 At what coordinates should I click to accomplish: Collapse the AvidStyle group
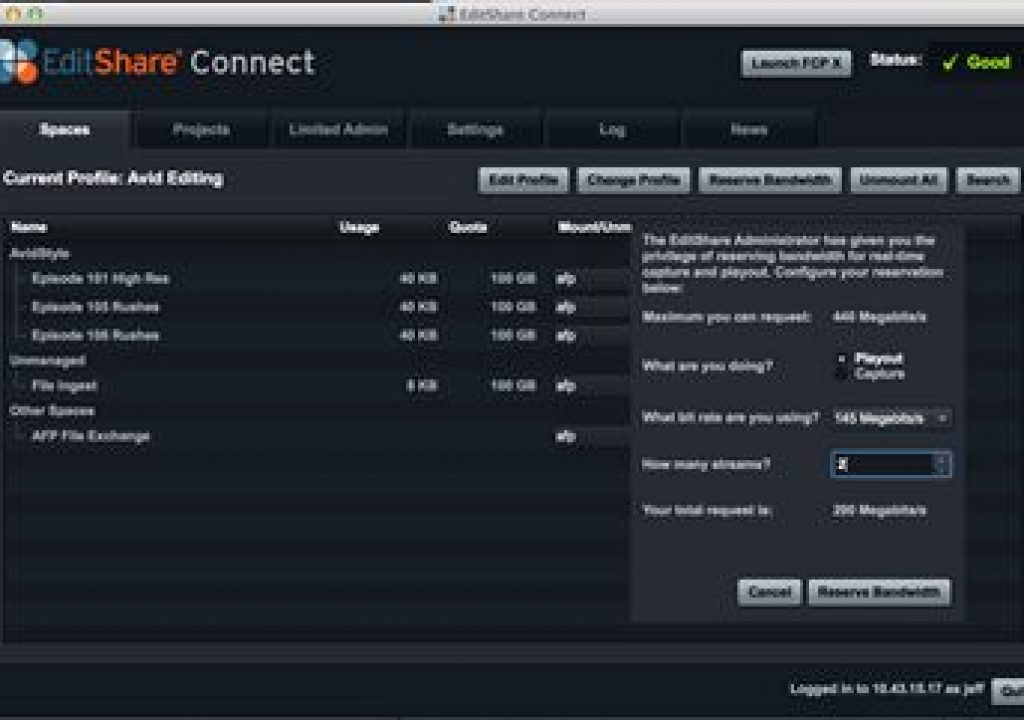click(x=39, y=253)
